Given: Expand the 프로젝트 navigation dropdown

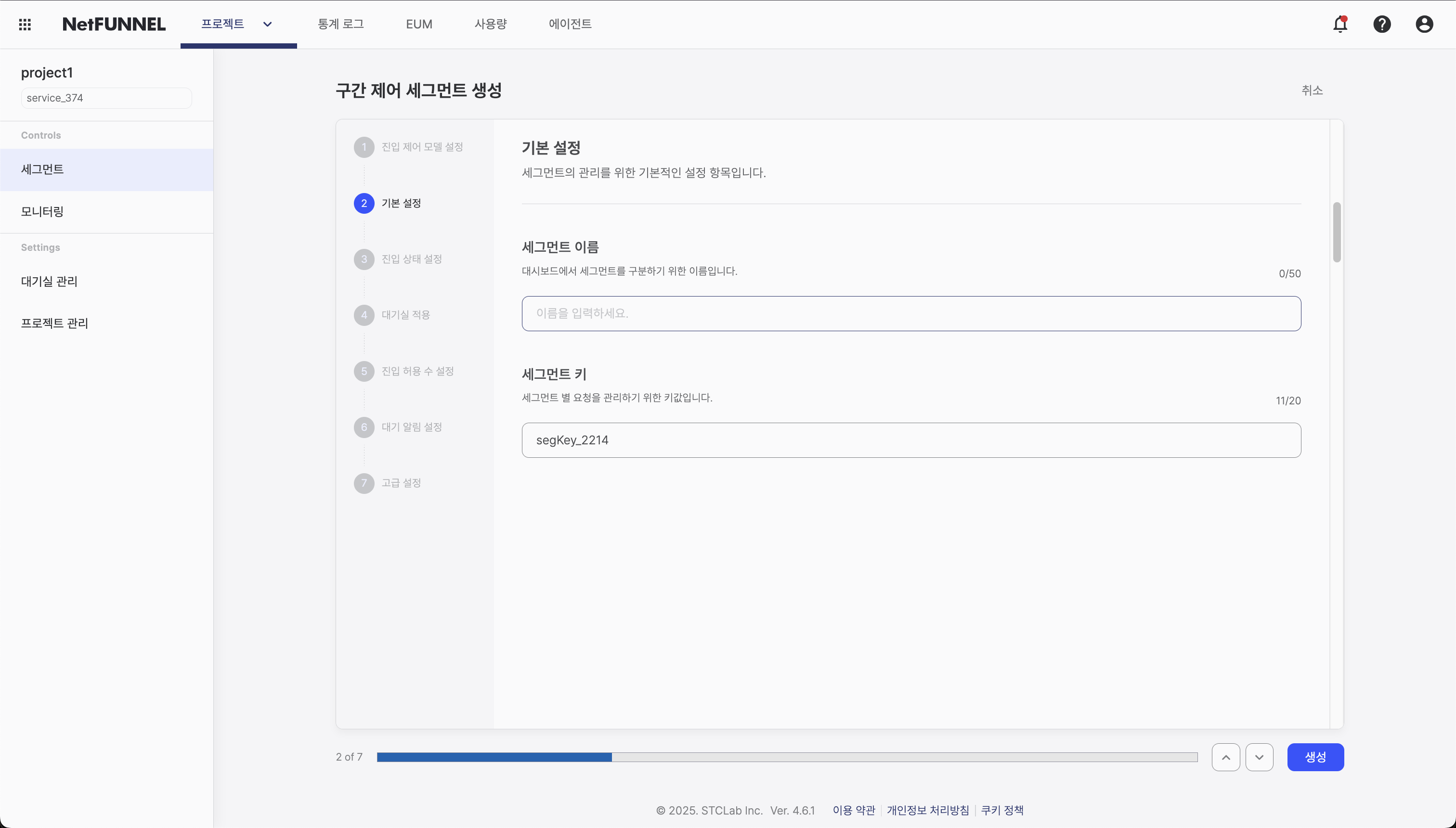Looking at the screenshot, I should 267,25.
